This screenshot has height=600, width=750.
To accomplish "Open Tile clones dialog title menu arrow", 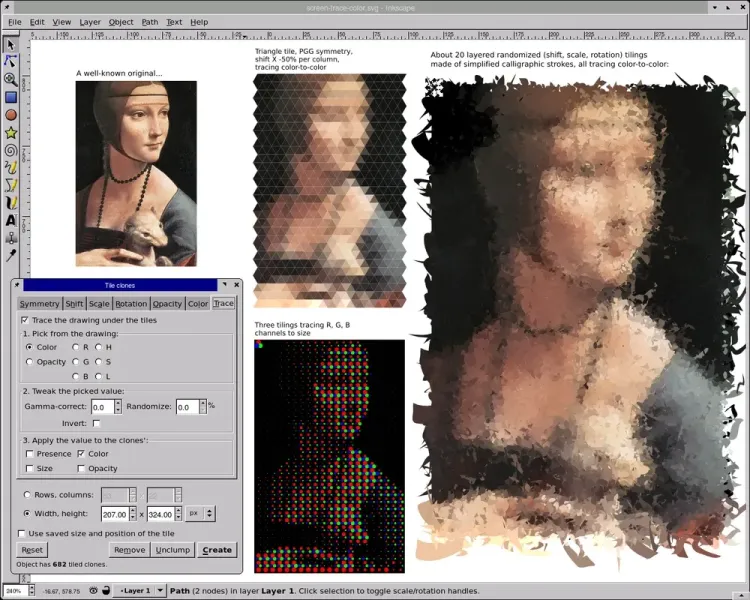I will [x=224, y=285].
